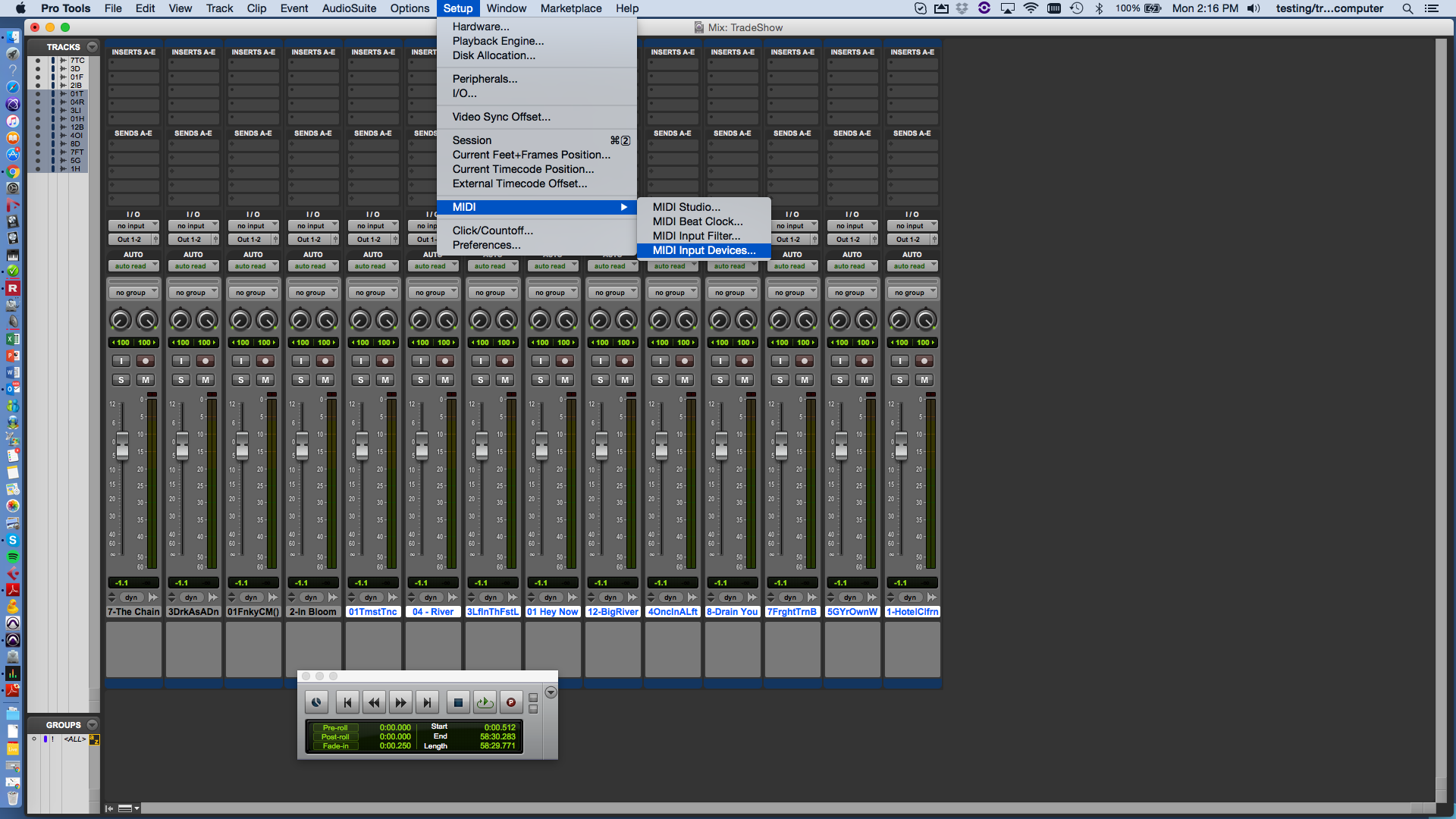The height and width of the screenshot is (819, 1456).
Task: Click the Record button in the Transport window
Action: point(511,702)
